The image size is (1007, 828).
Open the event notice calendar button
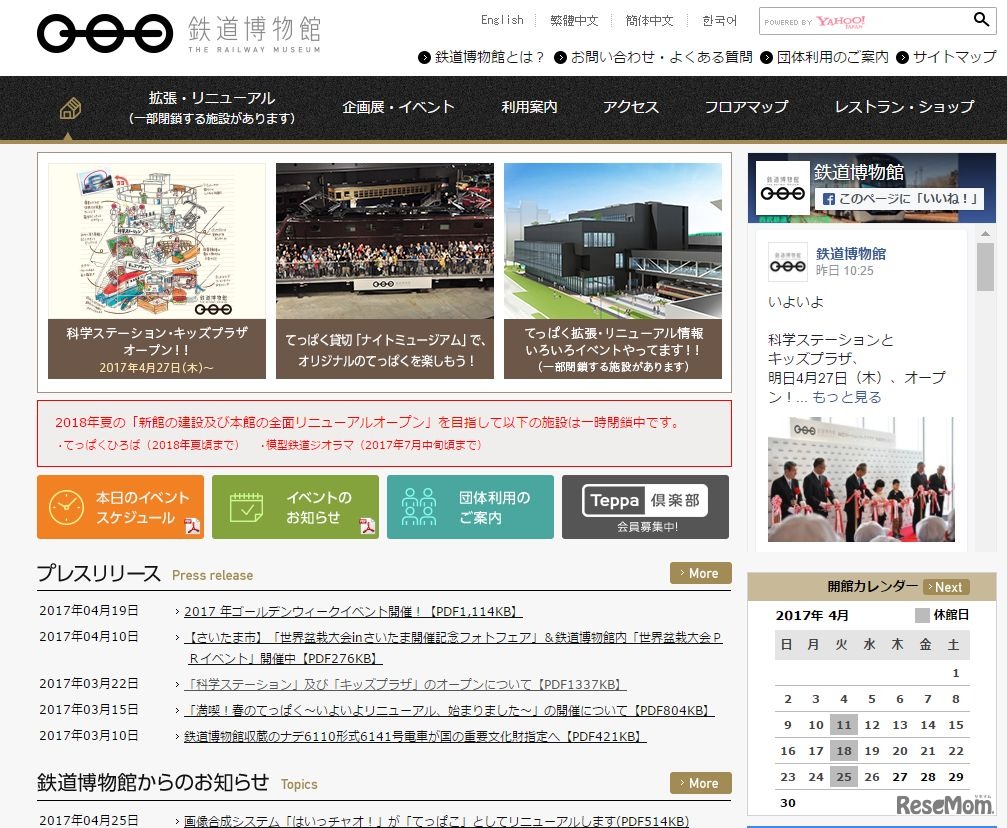(295, 507)
